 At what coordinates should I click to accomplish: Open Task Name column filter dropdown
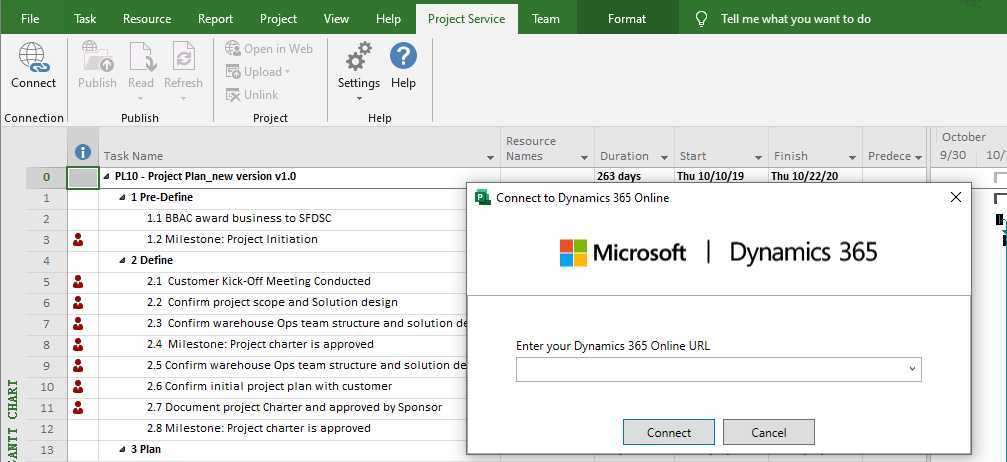(x=491, y=157)
